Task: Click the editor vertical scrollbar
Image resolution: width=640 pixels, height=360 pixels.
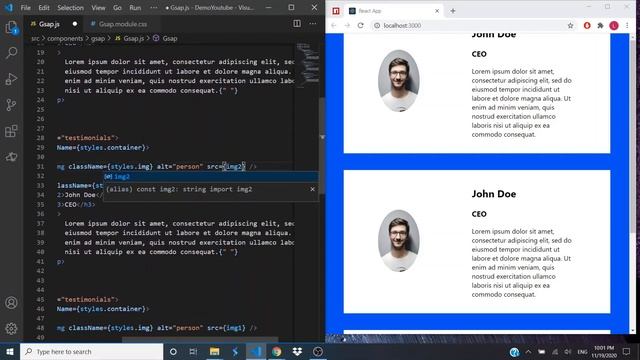Action: [322, 145]
